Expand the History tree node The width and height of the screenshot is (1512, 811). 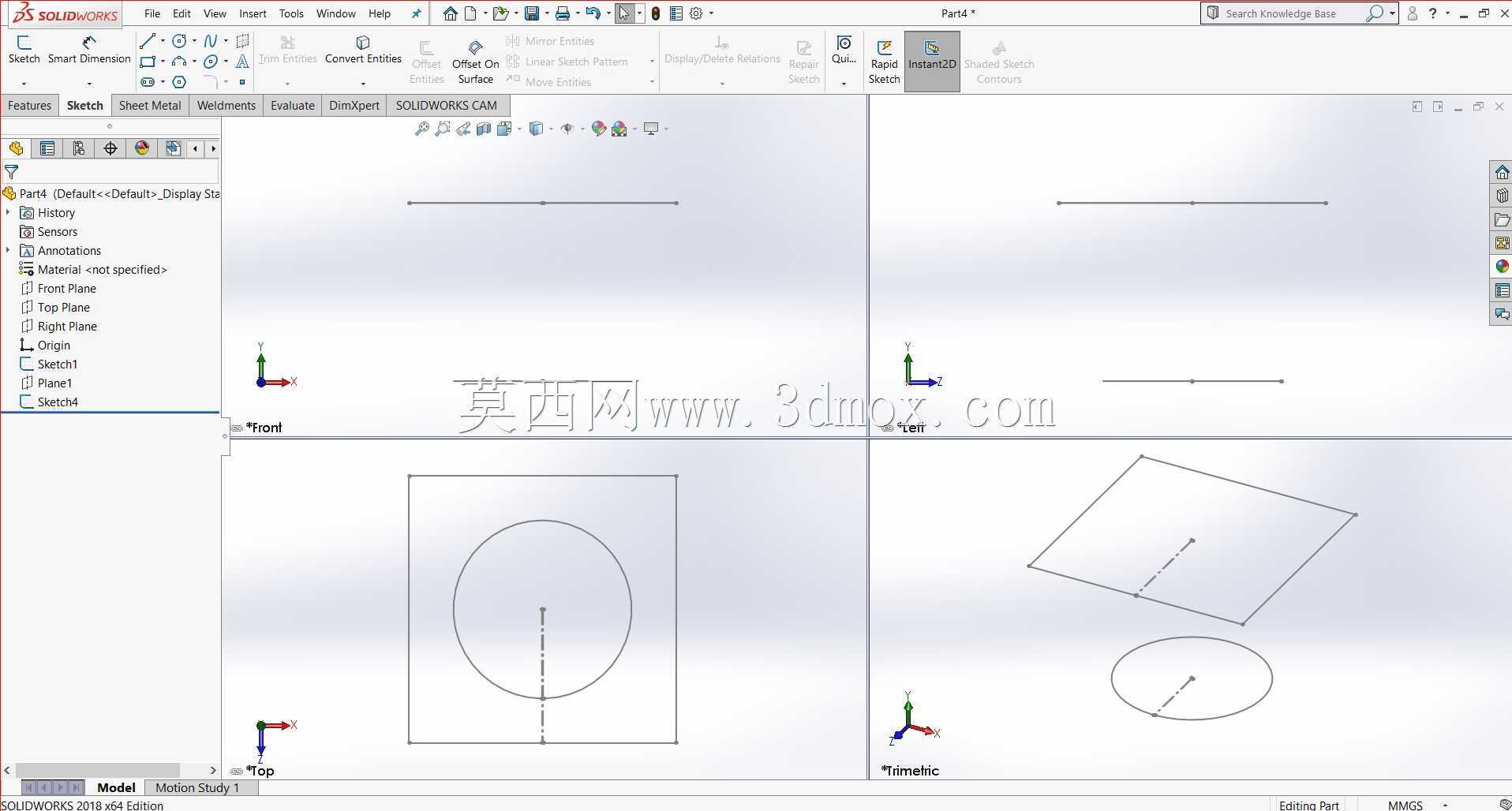(8, 213)
